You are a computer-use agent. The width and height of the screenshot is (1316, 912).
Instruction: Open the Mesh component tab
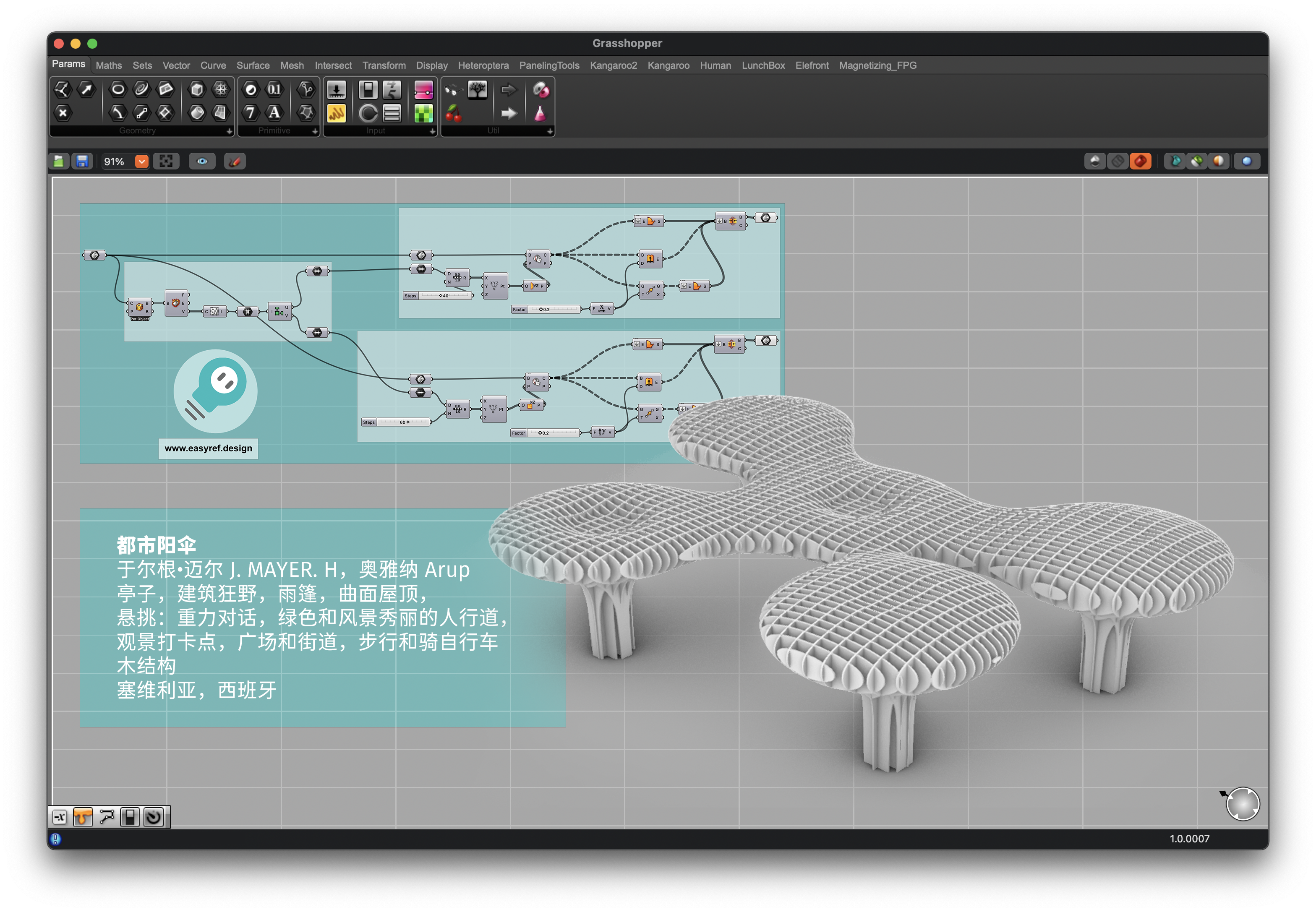(292, 66)
